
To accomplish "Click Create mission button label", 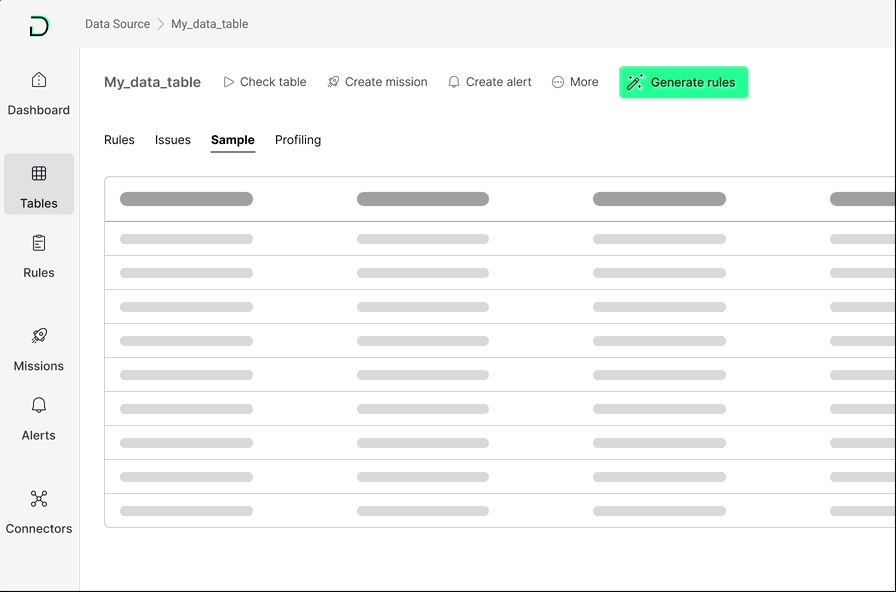I will click(386, 82).
